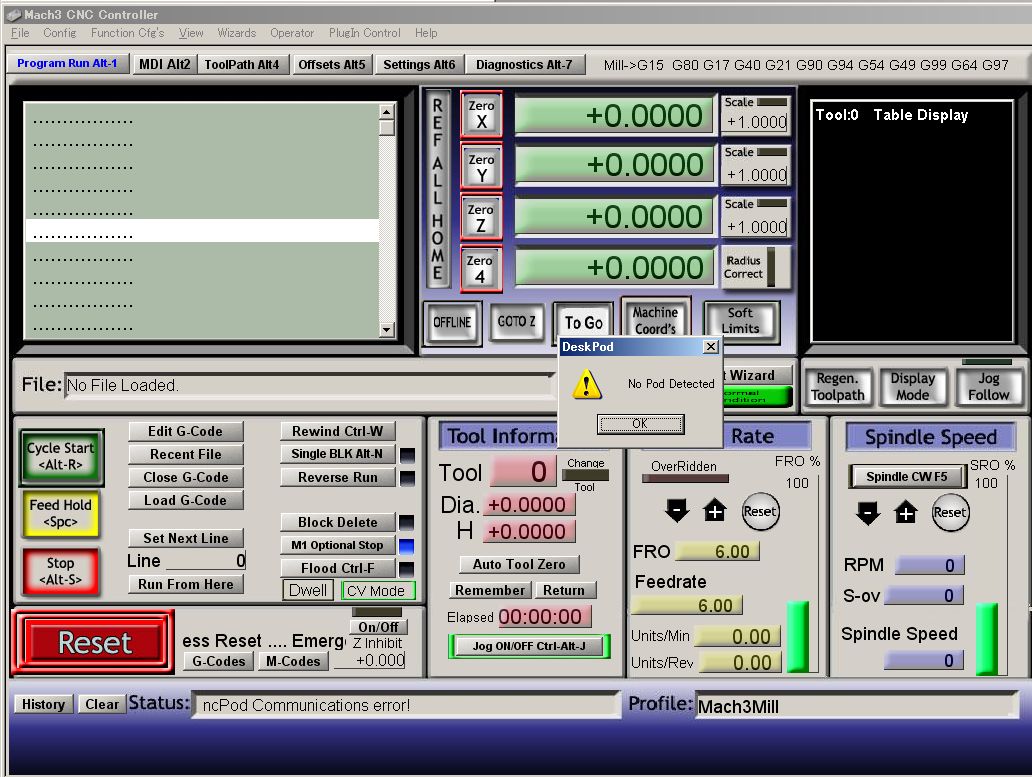
Task: Open the G-Codes reference
Action: 219,661
